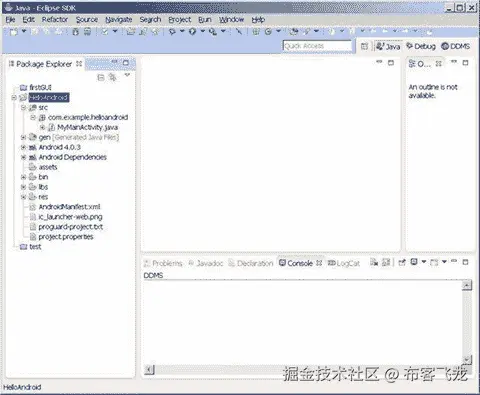Screen dimensions: 480x395
Task: Switch to the Declaration tab
Action: [x=251, y=263]
